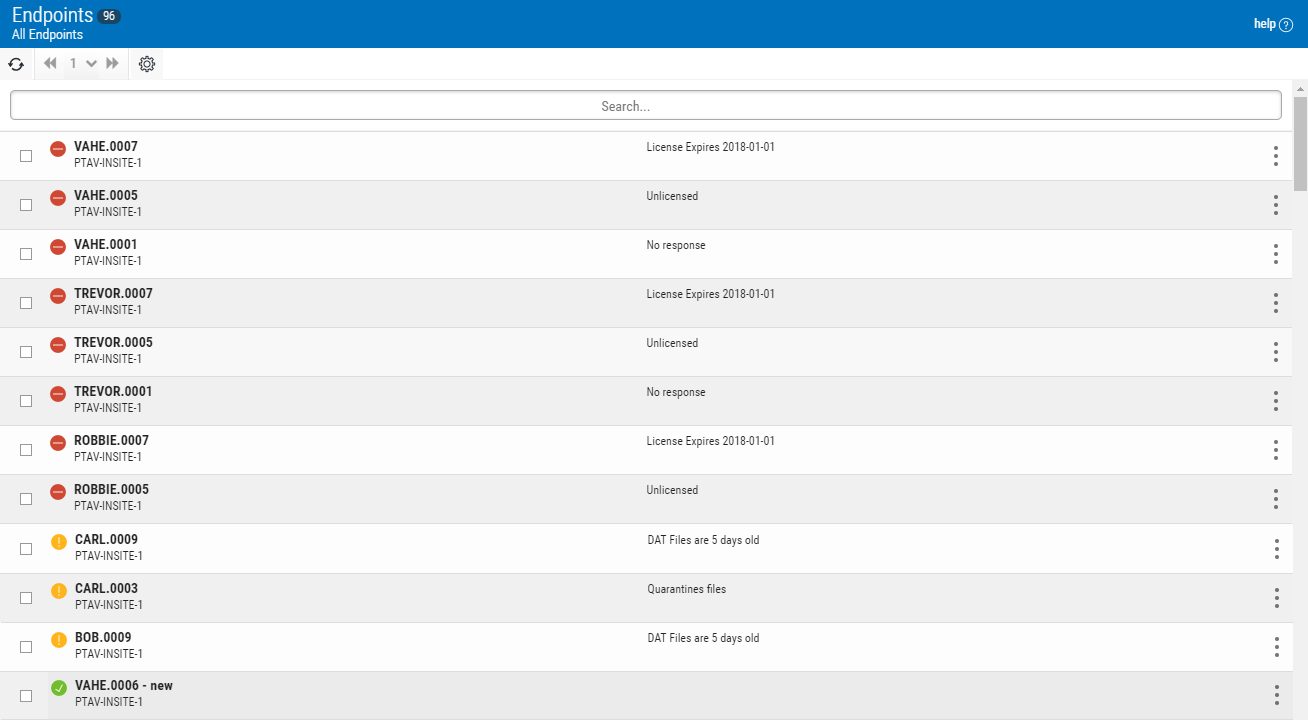Viewport: 1308px width, 720px height.
Task: Click the help link in header
Action: [x=1272, y=24]
